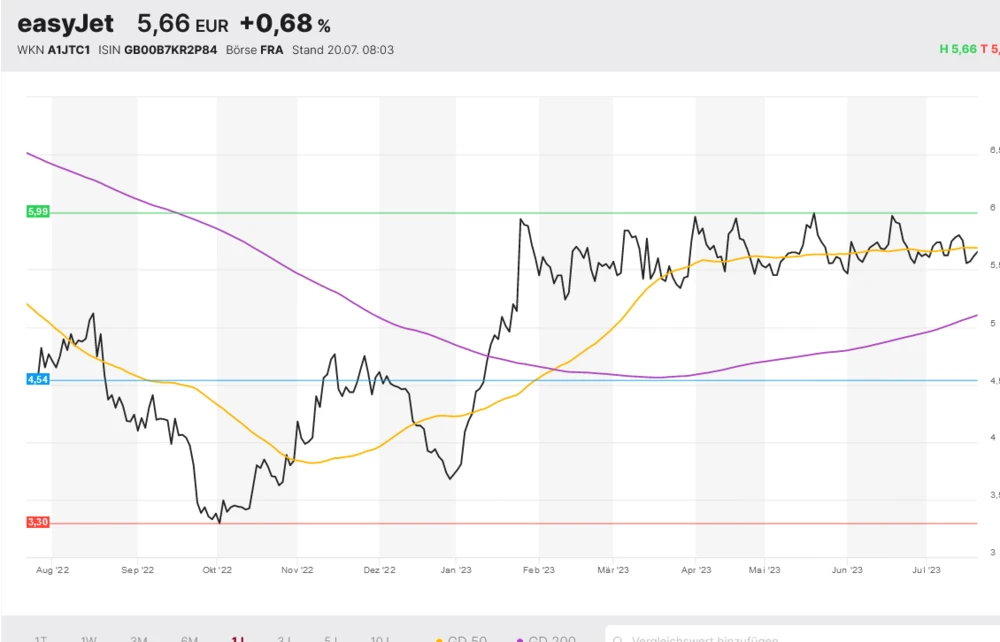The height and width of the screenshot is (642, 1000).
Task: Click the green 5,99 high price badge
Action: [38, 212]
